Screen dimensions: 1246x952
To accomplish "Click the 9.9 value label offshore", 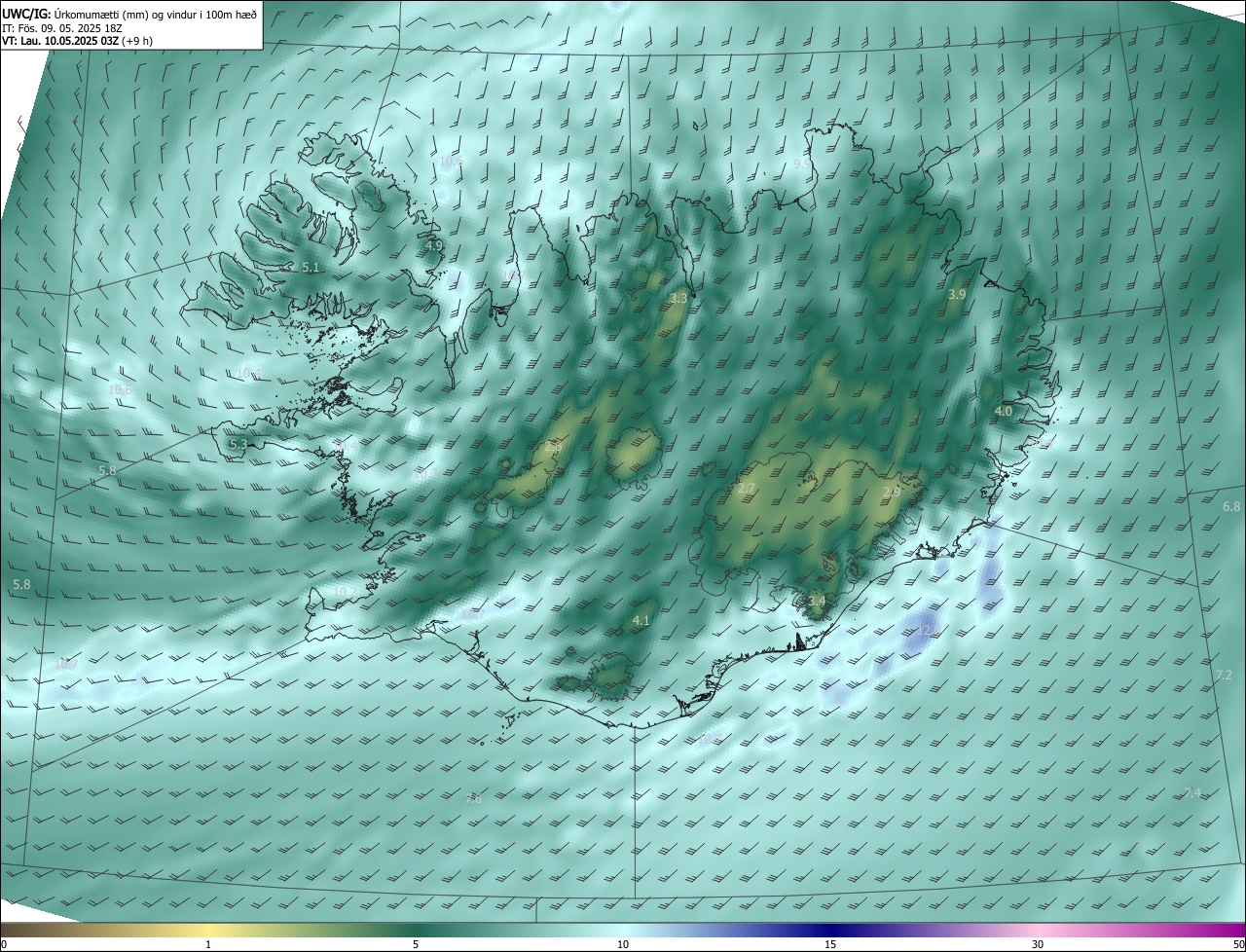I will click(x=802, y=165).
